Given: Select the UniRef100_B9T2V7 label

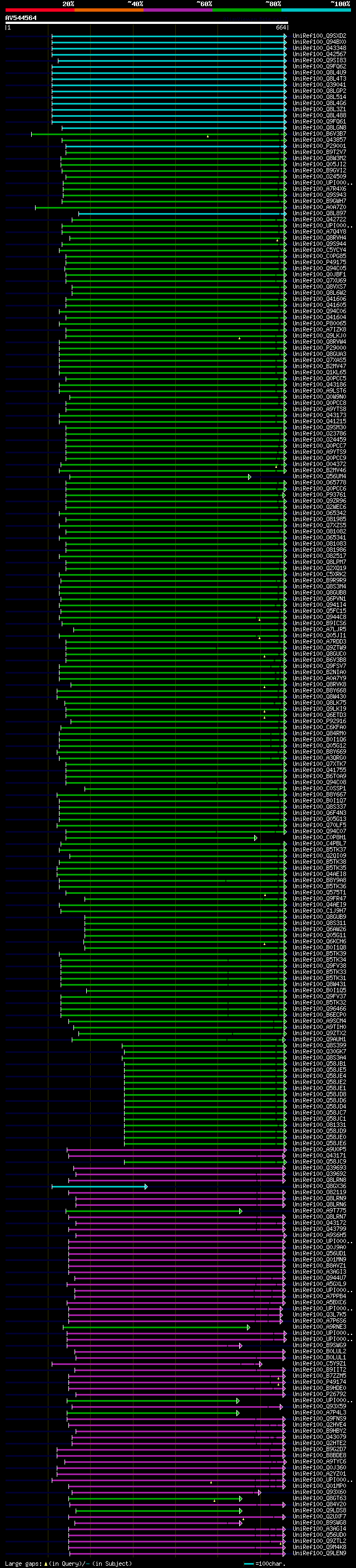Looking at the screenshot, I should coord(319,152).
